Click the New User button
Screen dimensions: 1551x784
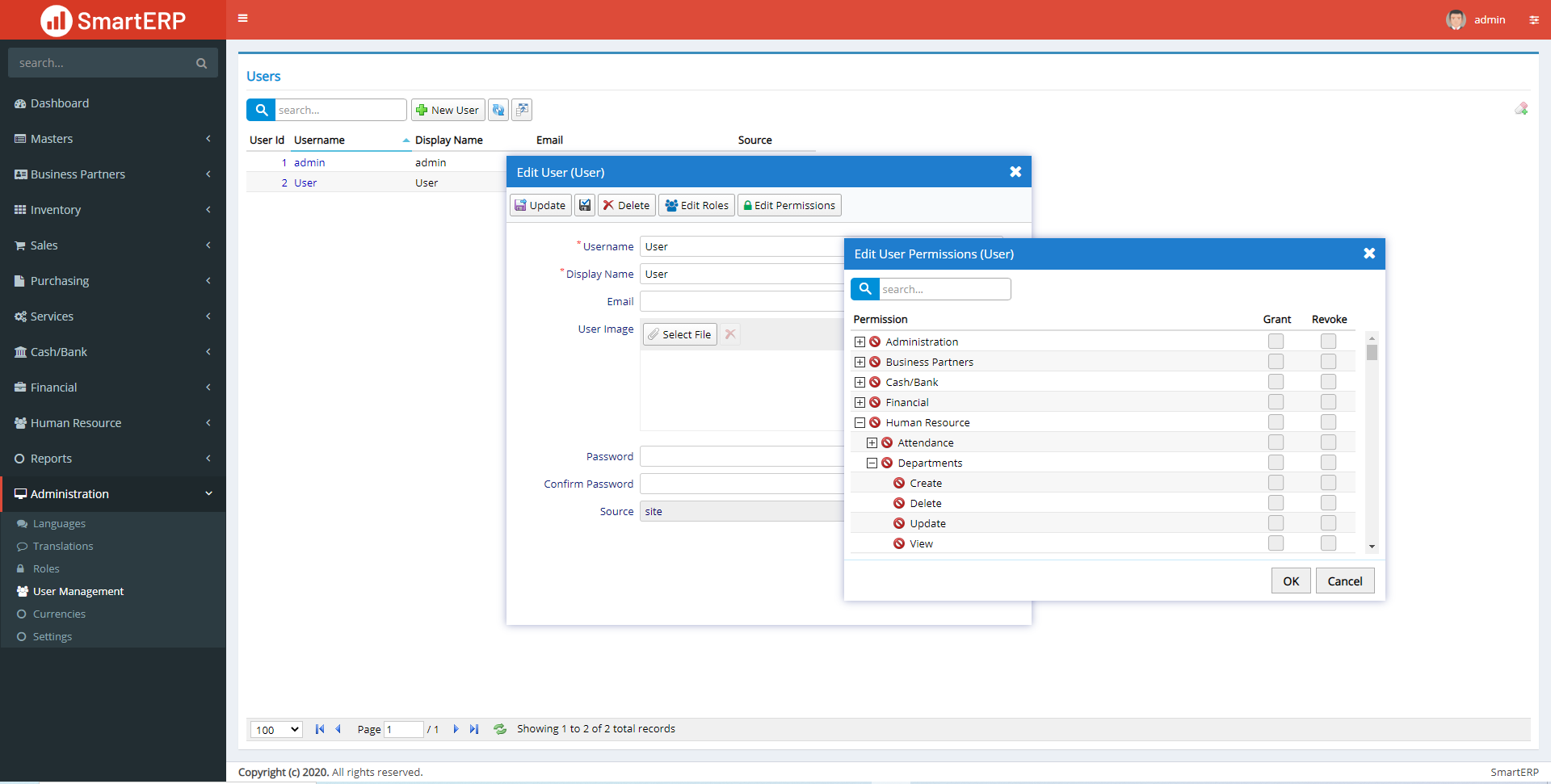click(x=447, y=110)
